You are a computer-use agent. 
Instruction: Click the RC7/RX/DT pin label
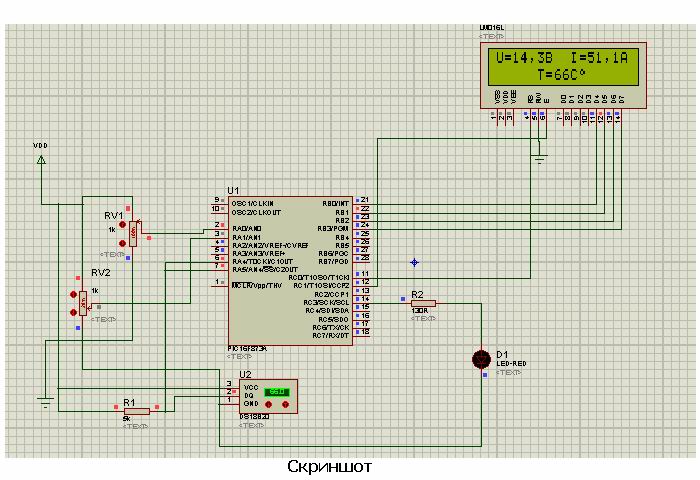(x=331, y=335)
